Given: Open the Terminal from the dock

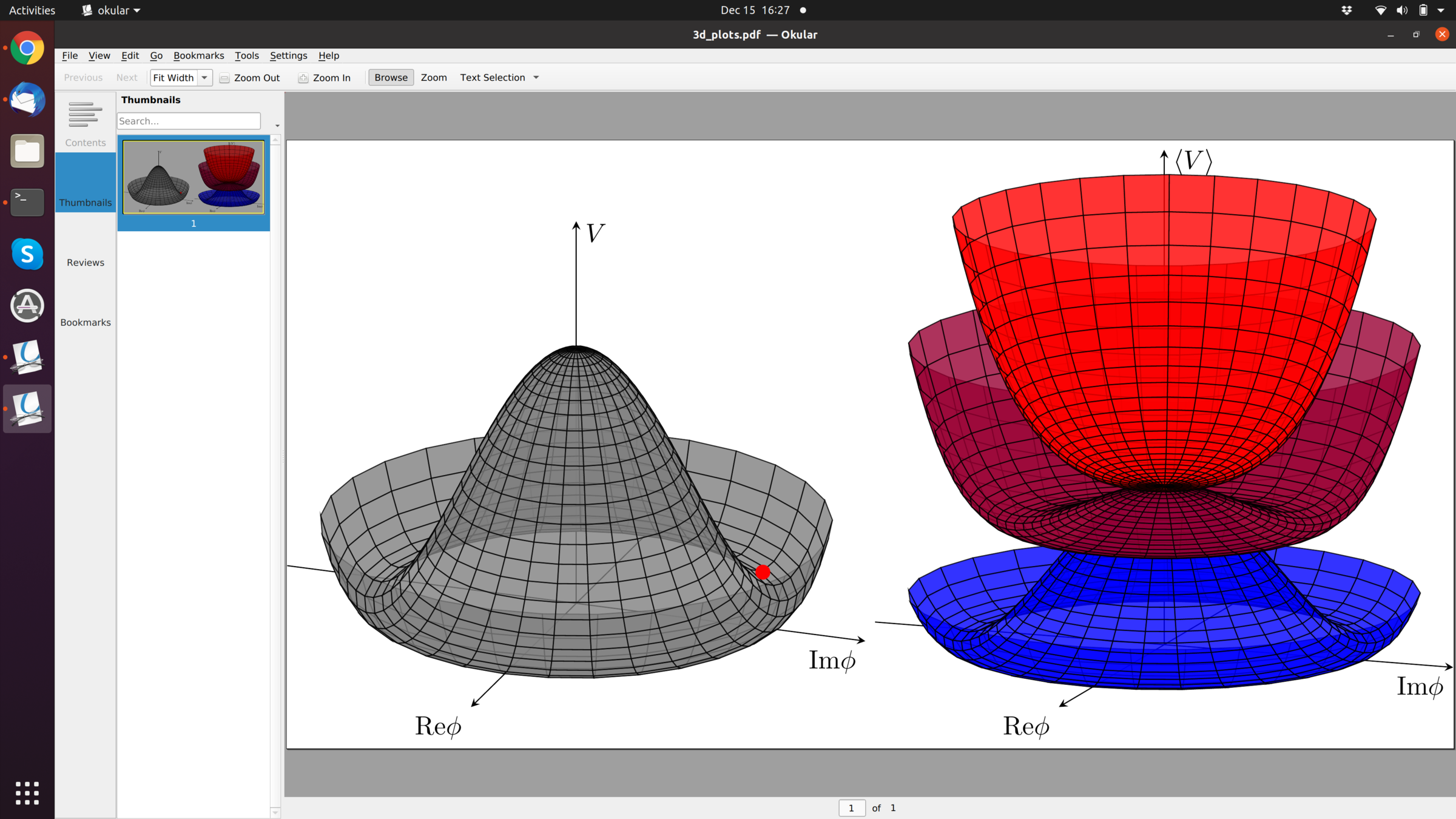Looking at the screenshot, I should (27, 202).
